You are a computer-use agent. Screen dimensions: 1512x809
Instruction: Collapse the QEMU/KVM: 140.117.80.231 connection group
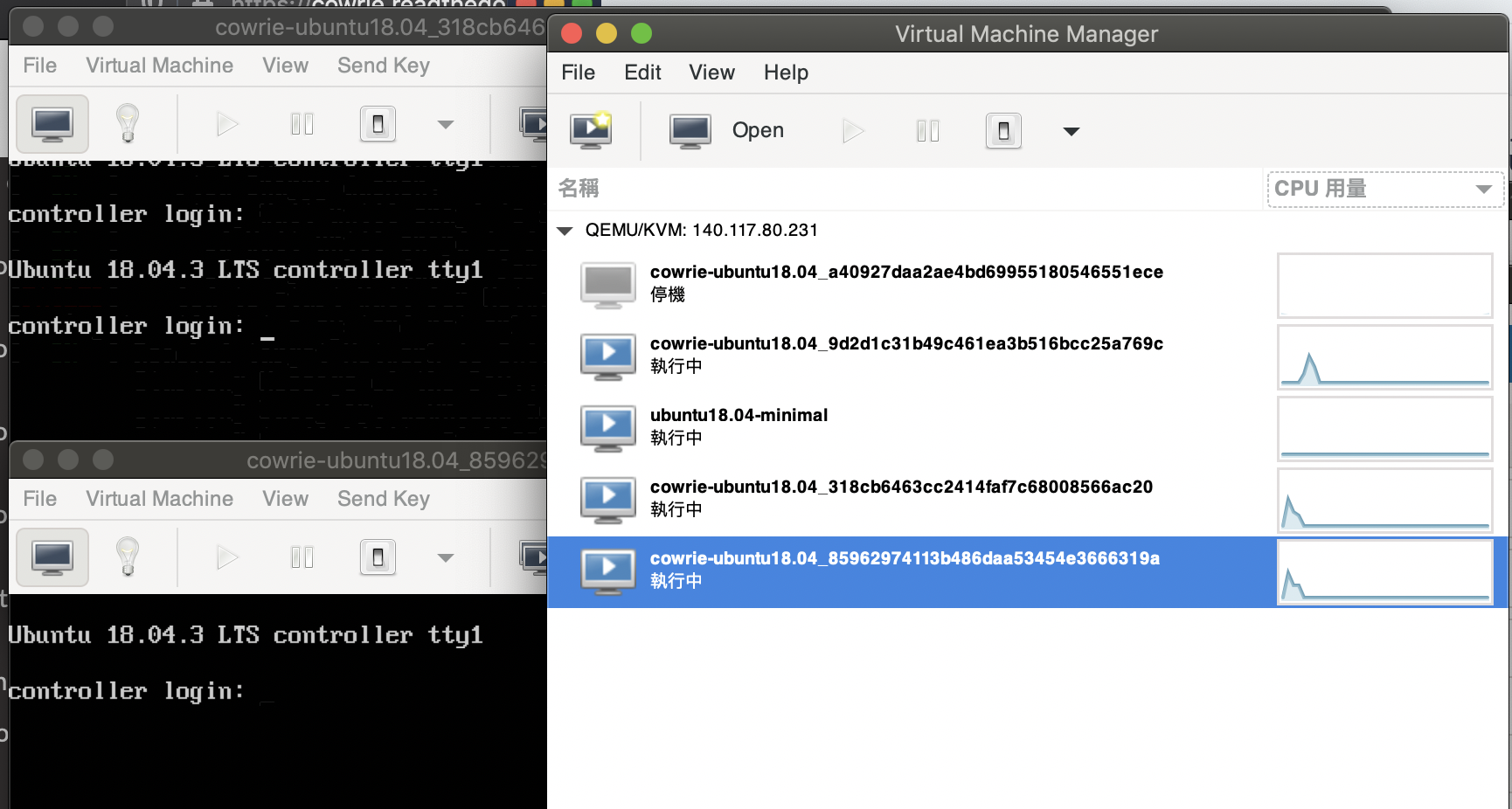point(564,230)
